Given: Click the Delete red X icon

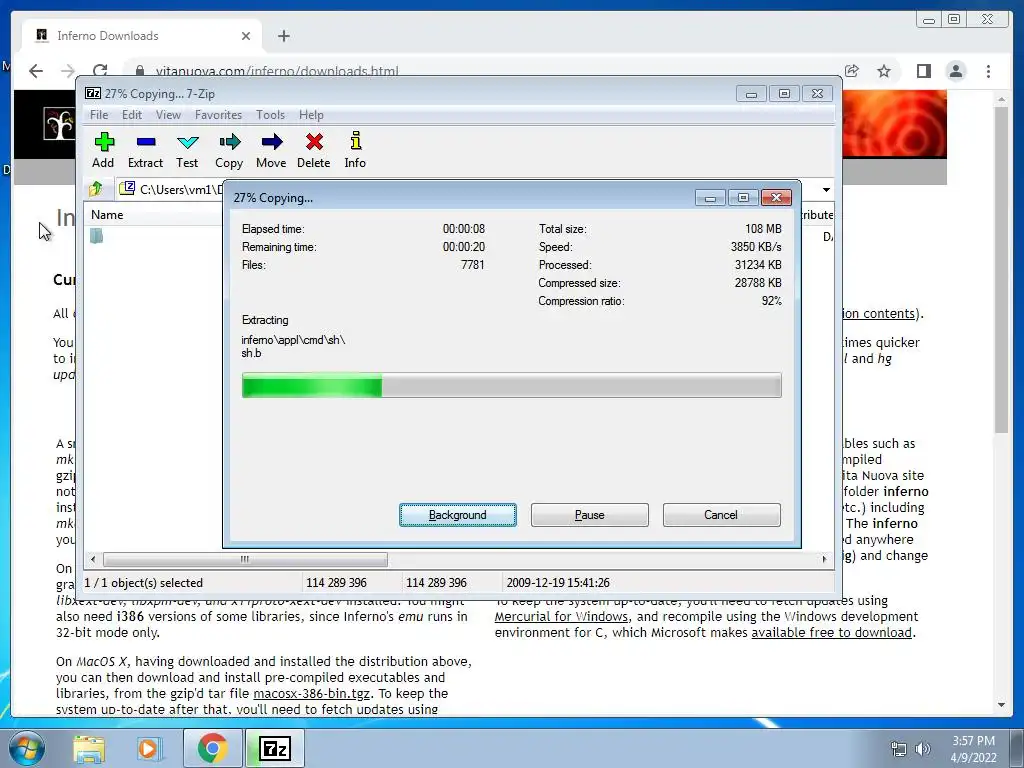Looking at the screenshot, I should 314,142.
